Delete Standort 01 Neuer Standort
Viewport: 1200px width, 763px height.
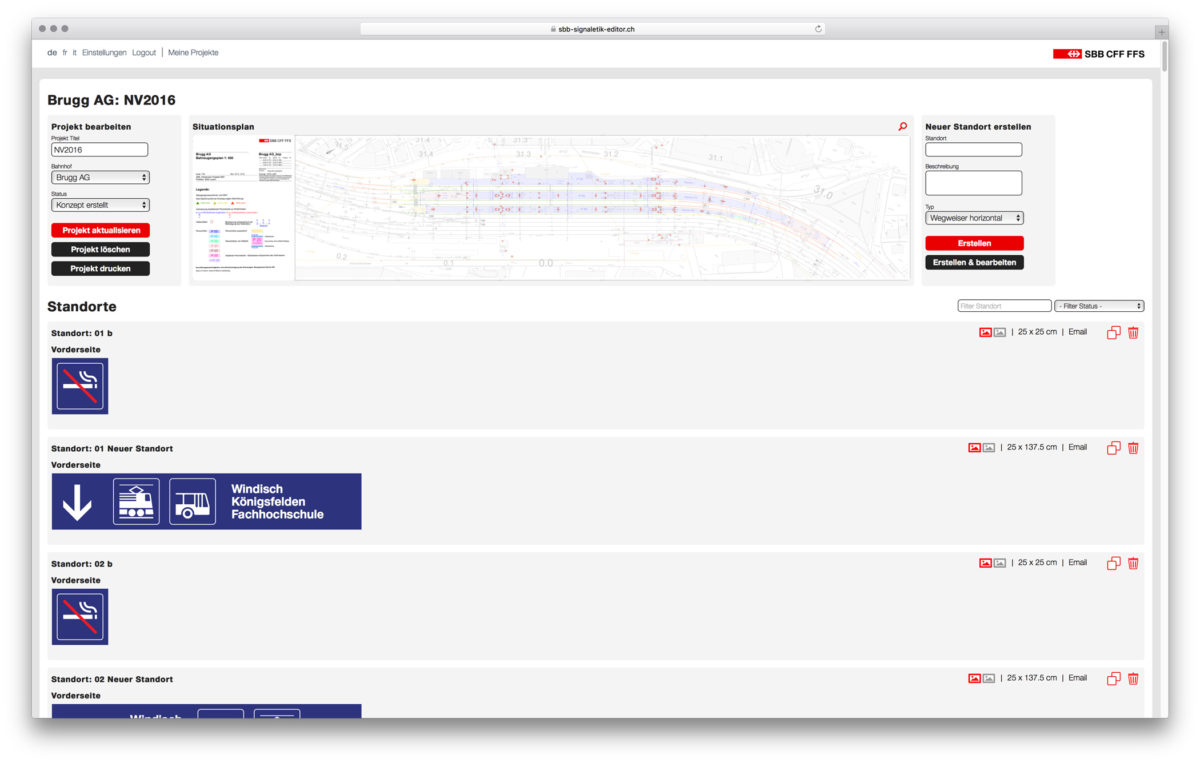click(x=1133, y=448)
